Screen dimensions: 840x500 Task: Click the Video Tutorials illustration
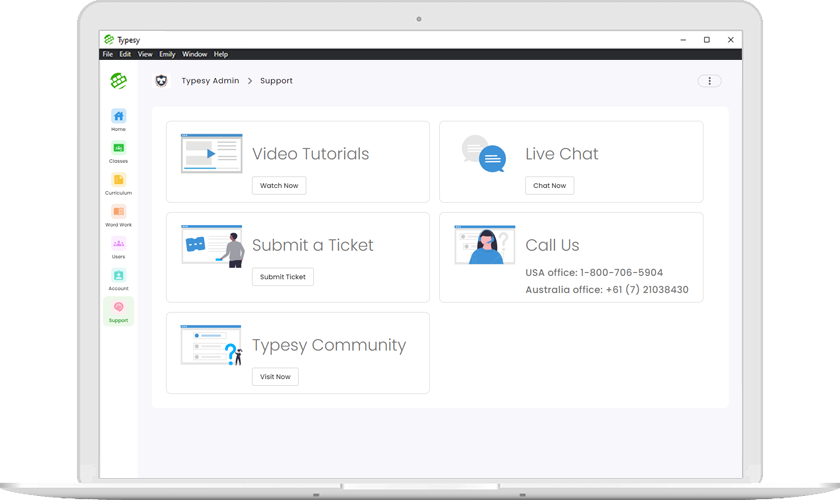pyautogui.click(x=212, y=153)
